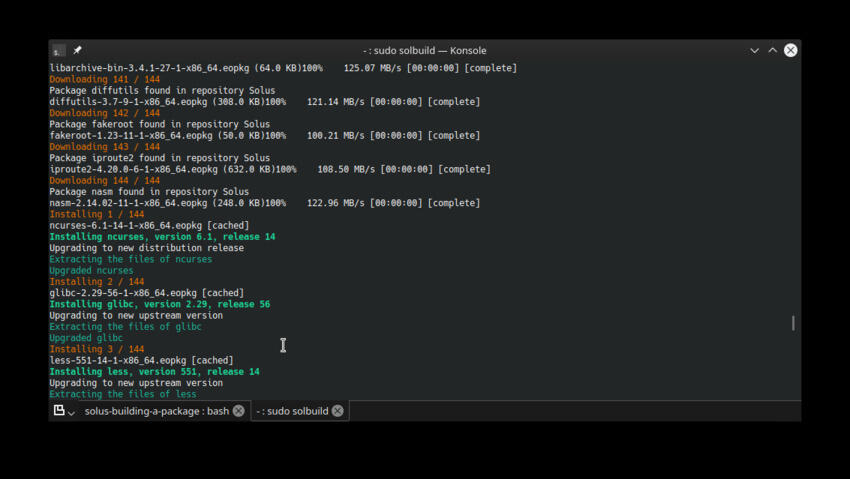
Task: Select the sudo solbuild tab
Action: 292,411
